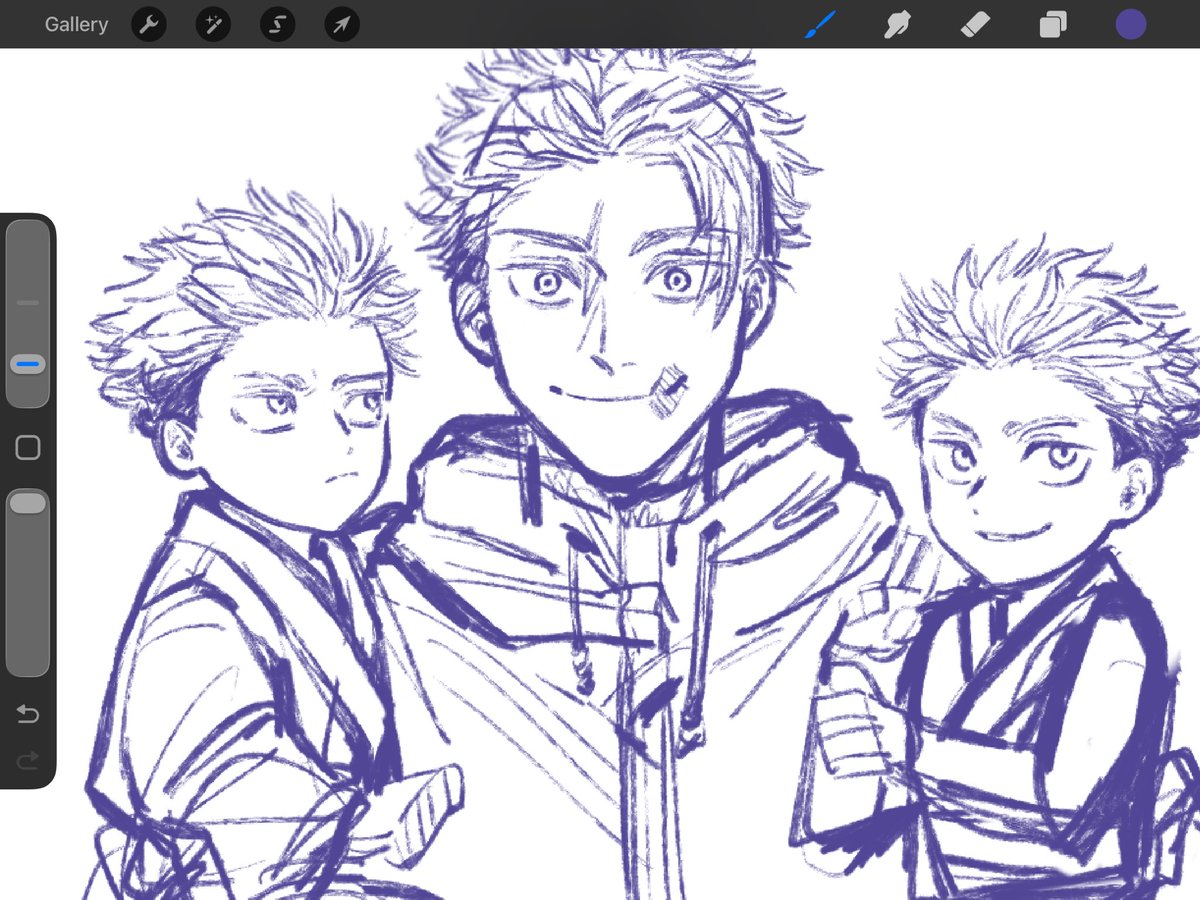Undo the last stroke
This screenshot has width=1200, height=900.
[28, 714]
